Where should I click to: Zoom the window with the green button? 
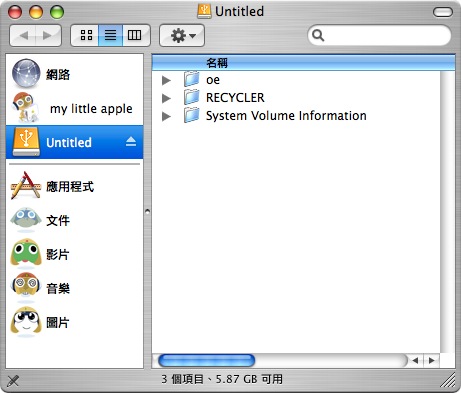pyautogui.click(x=57, y=12)
